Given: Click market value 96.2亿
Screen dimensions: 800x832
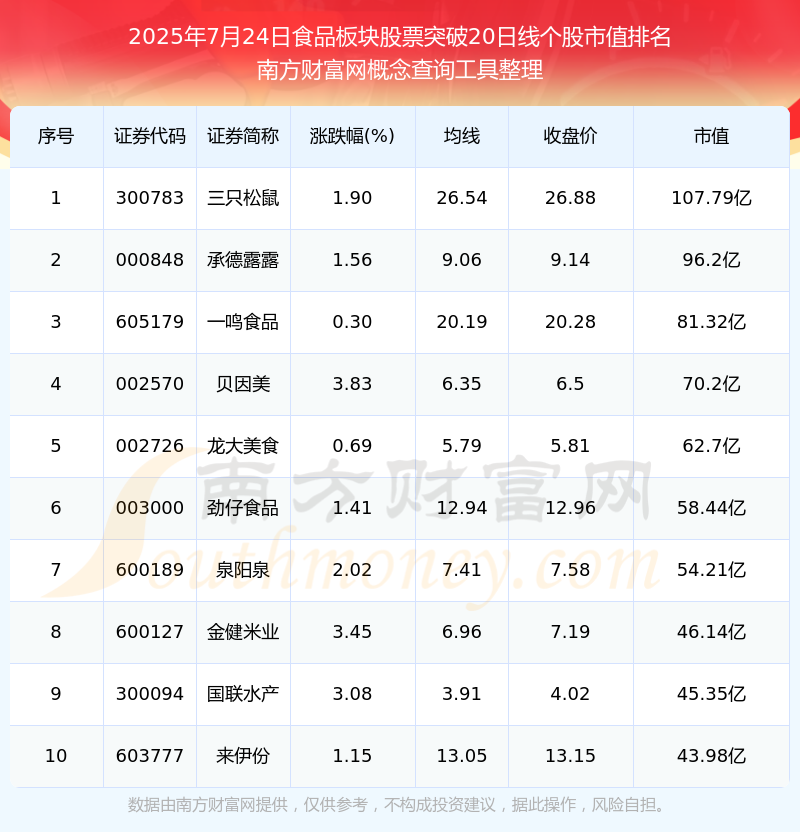Looking at the screenshot, I should (x=711, y=260).
